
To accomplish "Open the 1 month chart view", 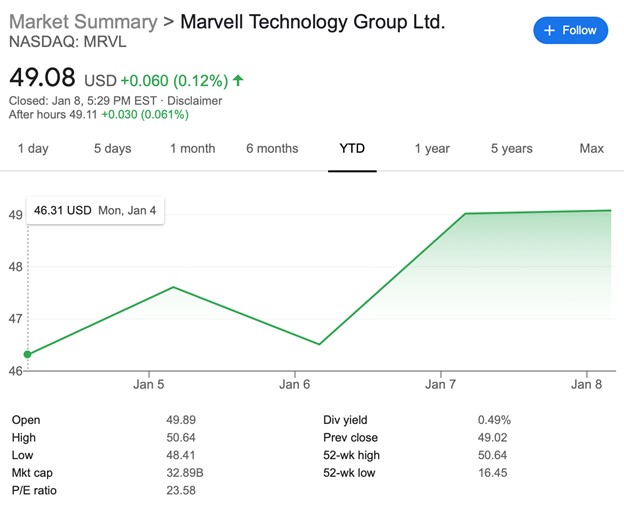I will click(x=192, y=148).
